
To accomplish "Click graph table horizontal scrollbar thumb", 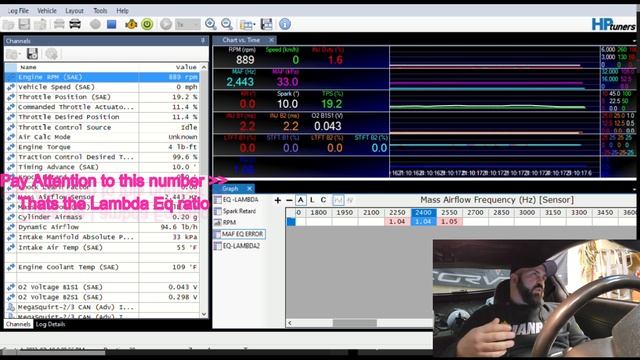I will [x=354, y=323].
